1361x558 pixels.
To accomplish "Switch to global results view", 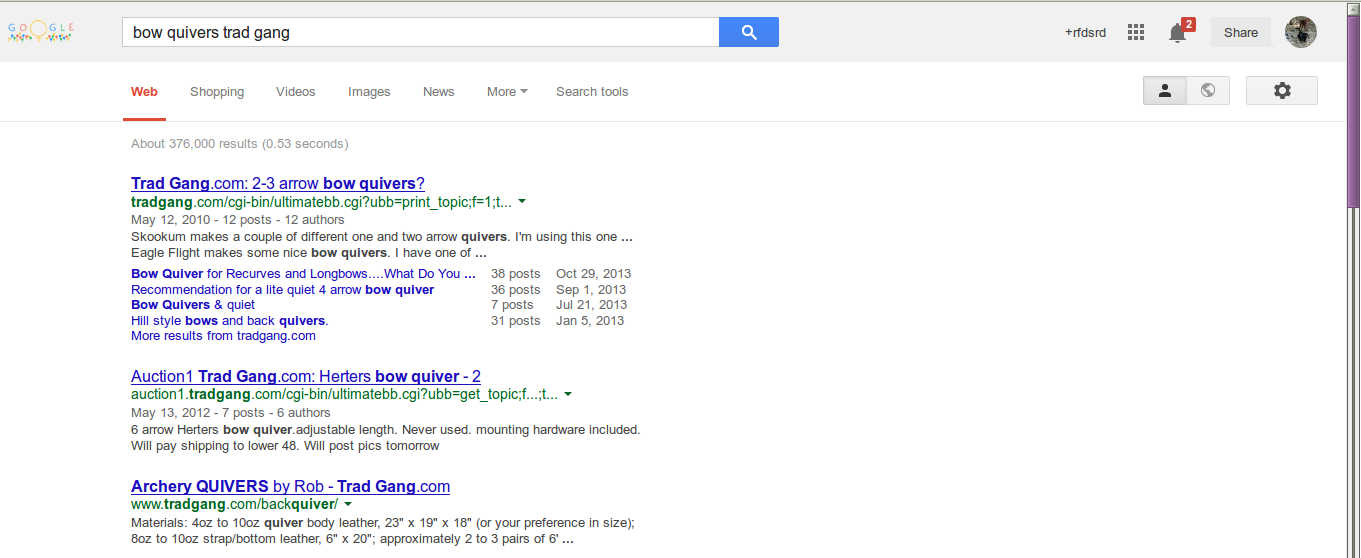I will point(1208,90).
